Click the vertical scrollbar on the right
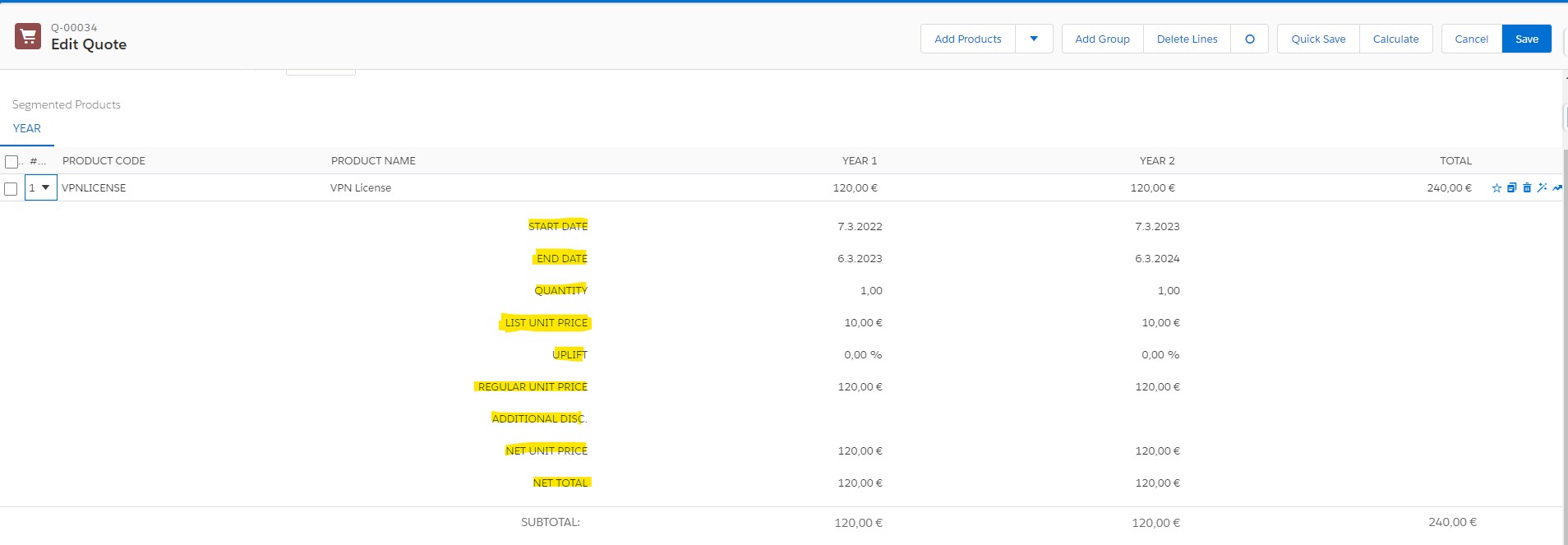 tap(1564, 329)
